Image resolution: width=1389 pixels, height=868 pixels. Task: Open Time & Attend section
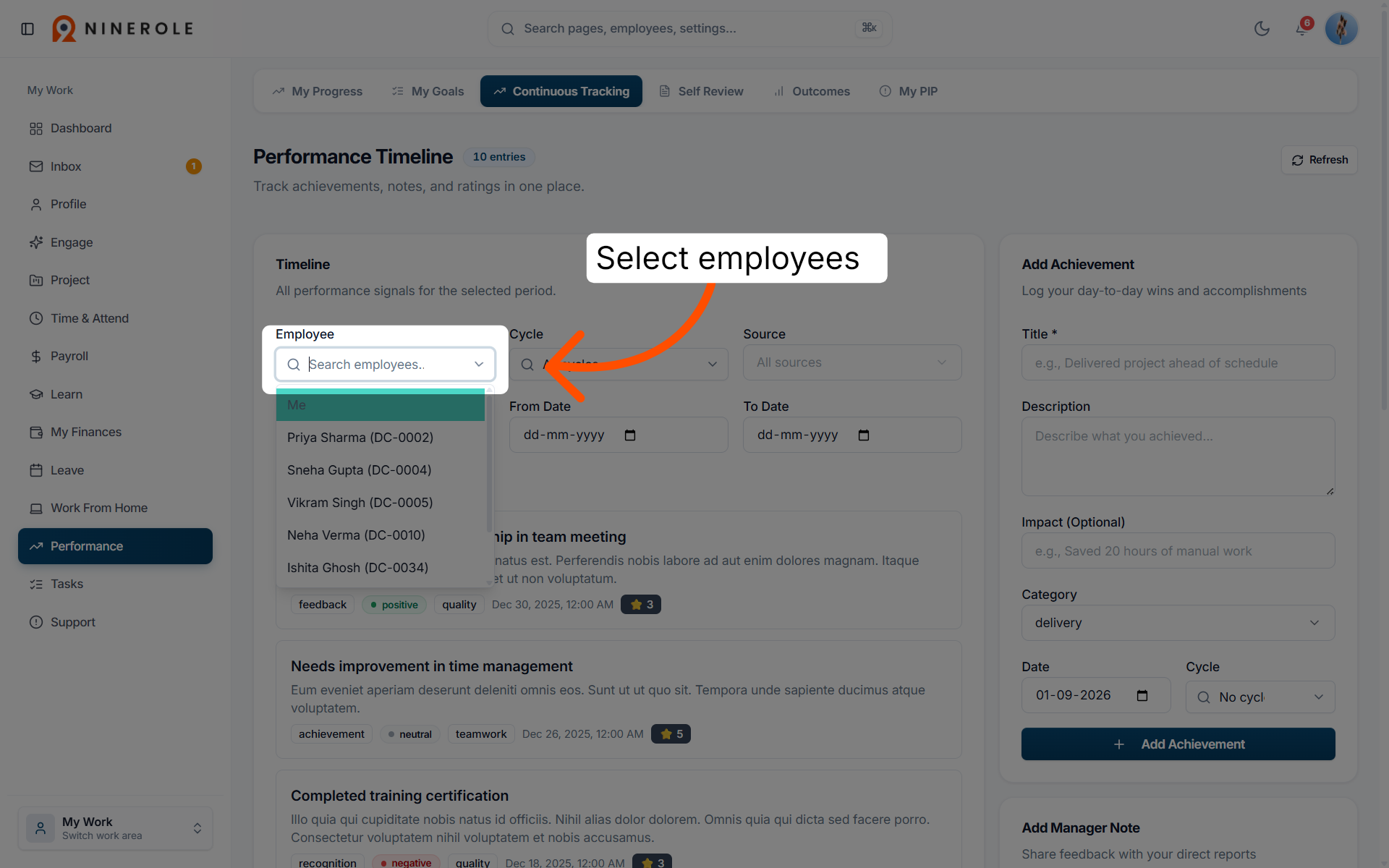[116, 318]
